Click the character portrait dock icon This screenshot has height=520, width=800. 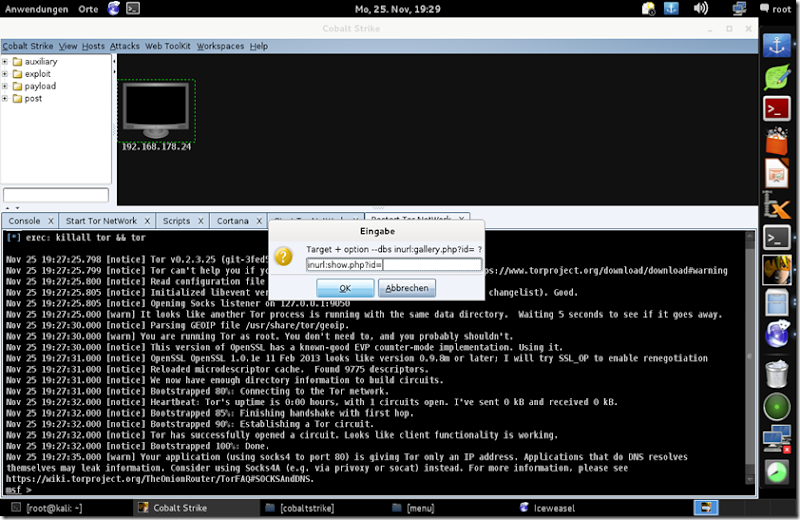pyautogui.click(x=777, y=269)
